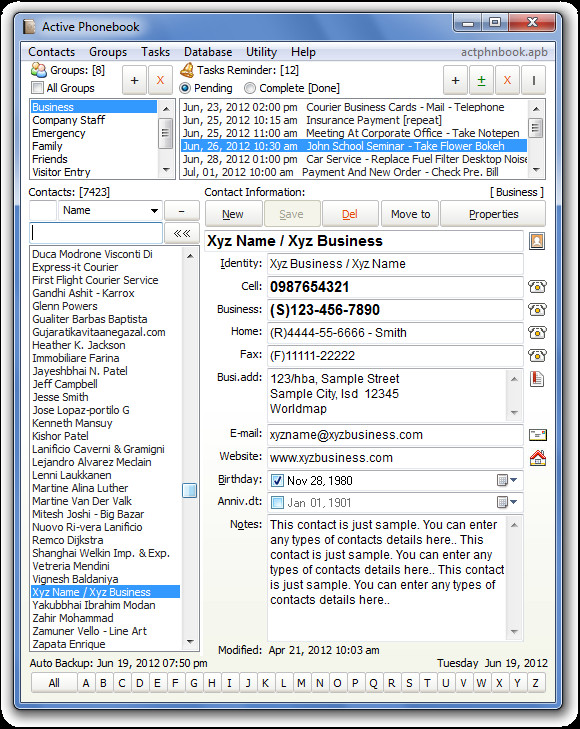This screenshot has height=729, width=580.
Task: Open the Help menu
Action: [x=303, y=52]
